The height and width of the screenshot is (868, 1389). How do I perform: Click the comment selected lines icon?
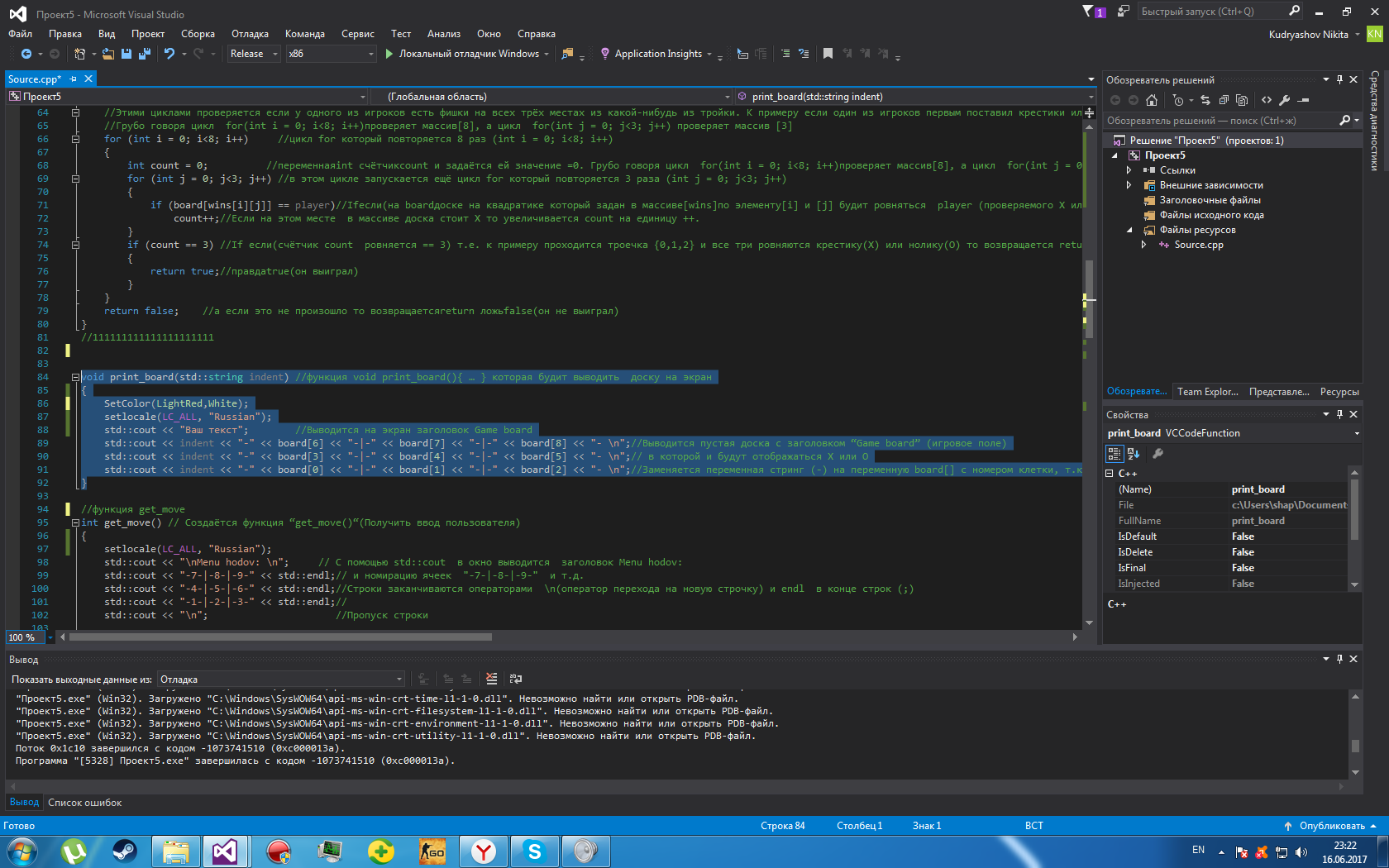pos(785,54)
